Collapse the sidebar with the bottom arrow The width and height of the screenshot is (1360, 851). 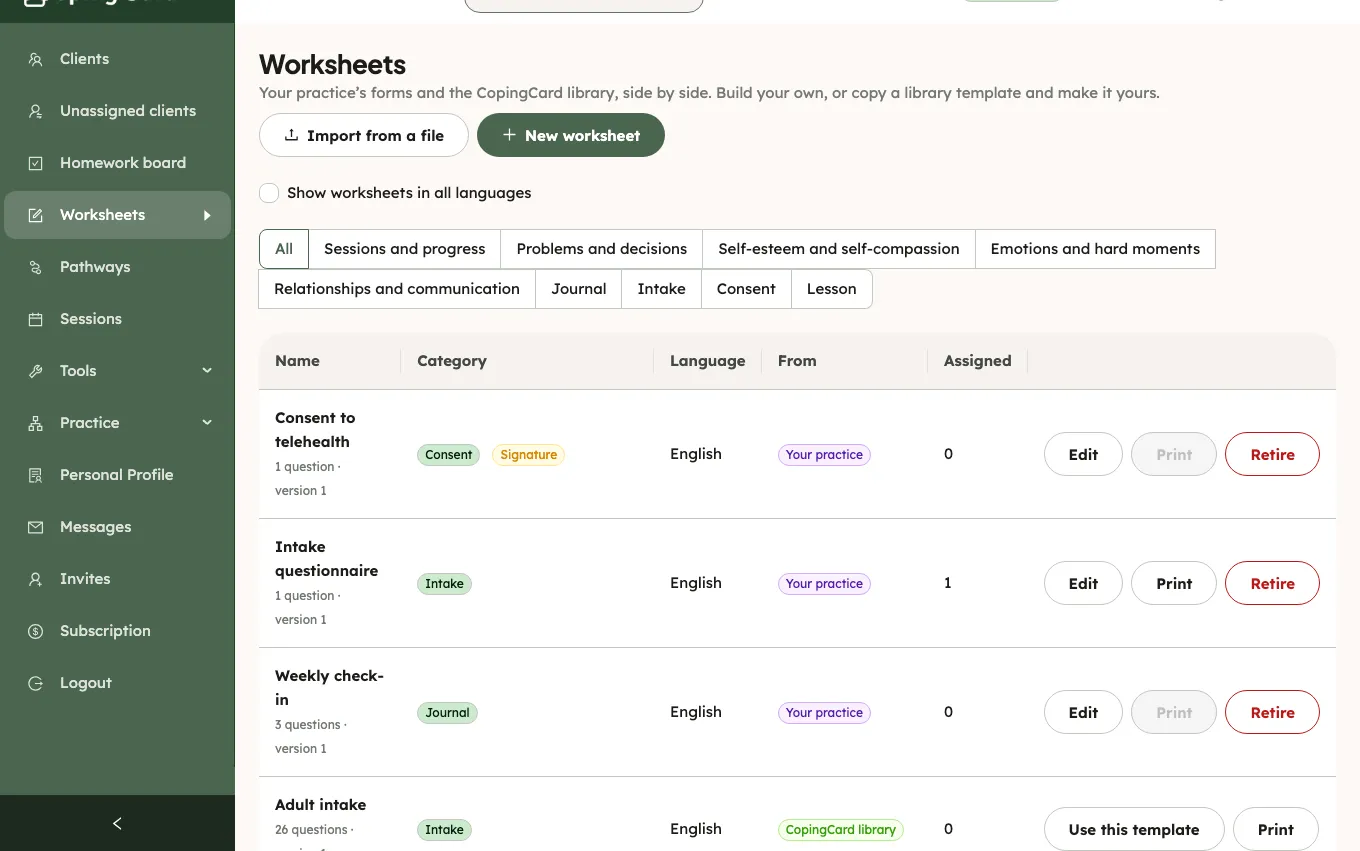(117, 823)
